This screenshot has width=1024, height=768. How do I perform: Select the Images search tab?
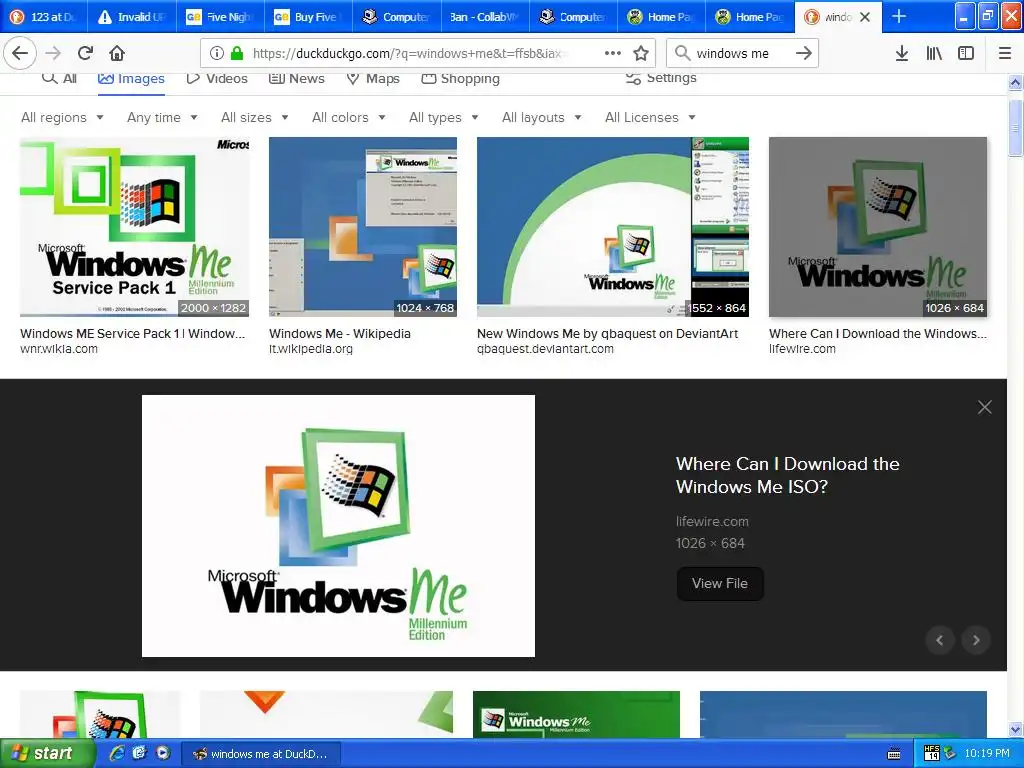pos(131,78)
